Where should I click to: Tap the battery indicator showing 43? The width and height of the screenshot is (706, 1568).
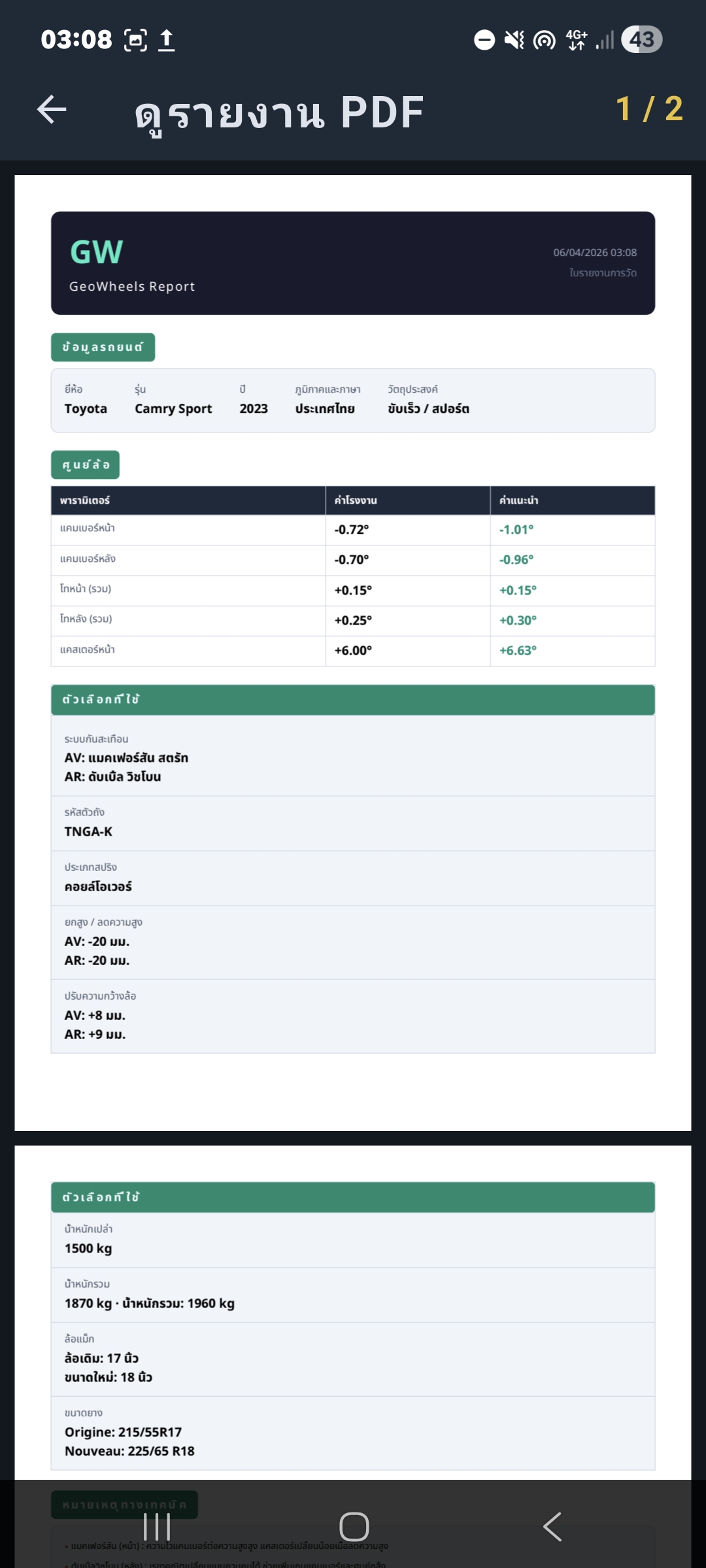[641, 40]
